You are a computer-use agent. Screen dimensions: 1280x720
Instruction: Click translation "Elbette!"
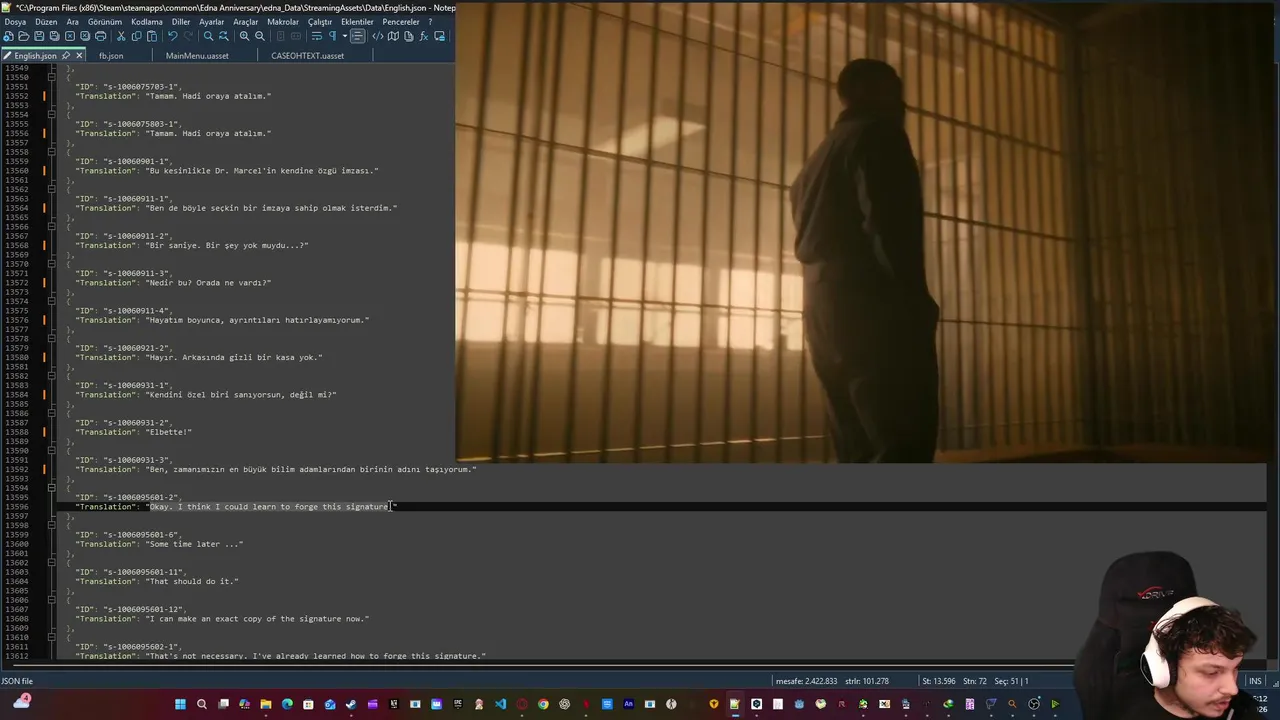click(168, 432)
